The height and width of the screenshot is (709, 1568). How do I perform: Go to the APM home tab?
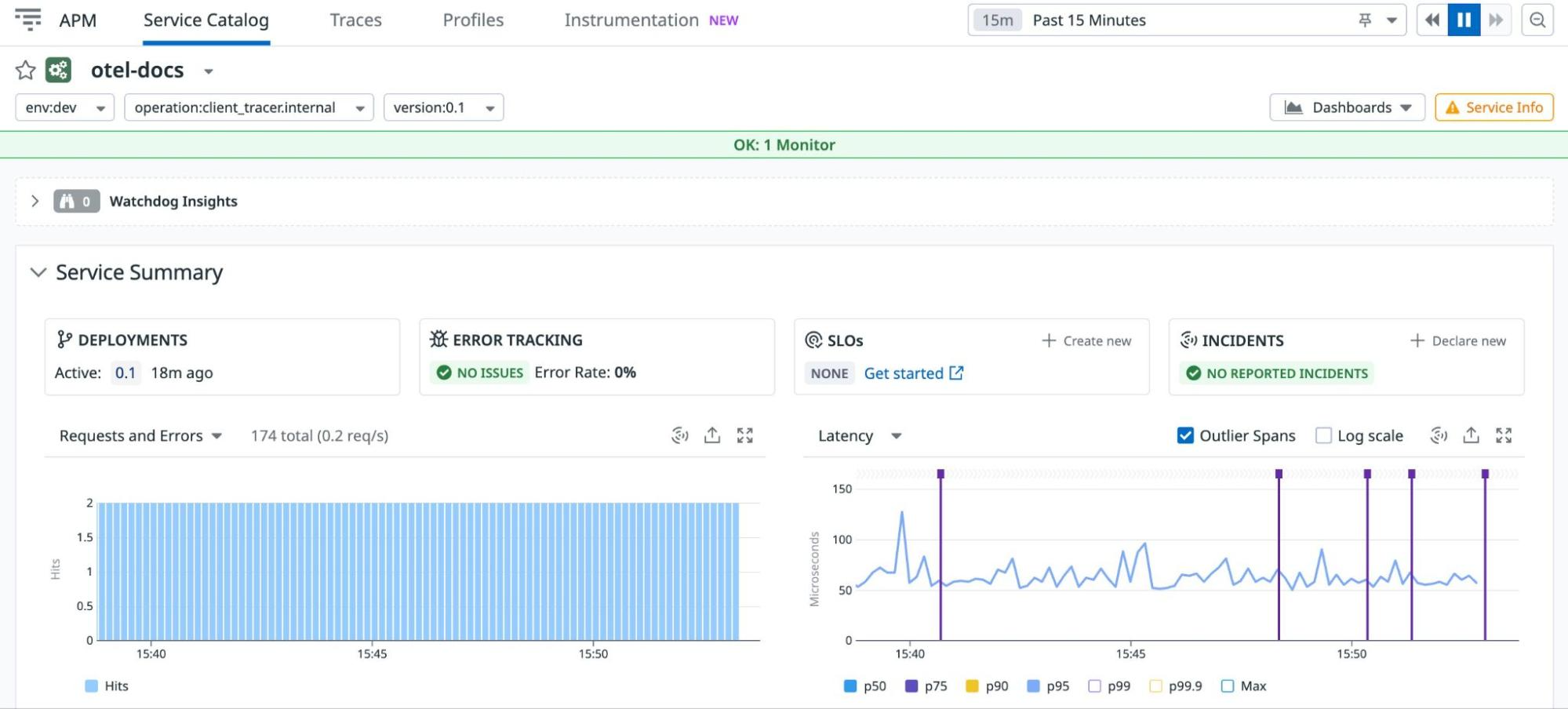coord(78,20)
